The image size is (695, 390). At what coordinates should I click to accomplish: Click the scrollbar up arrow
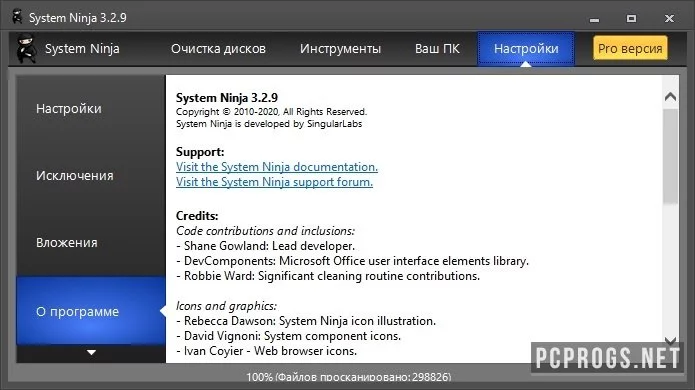(671, 97)
